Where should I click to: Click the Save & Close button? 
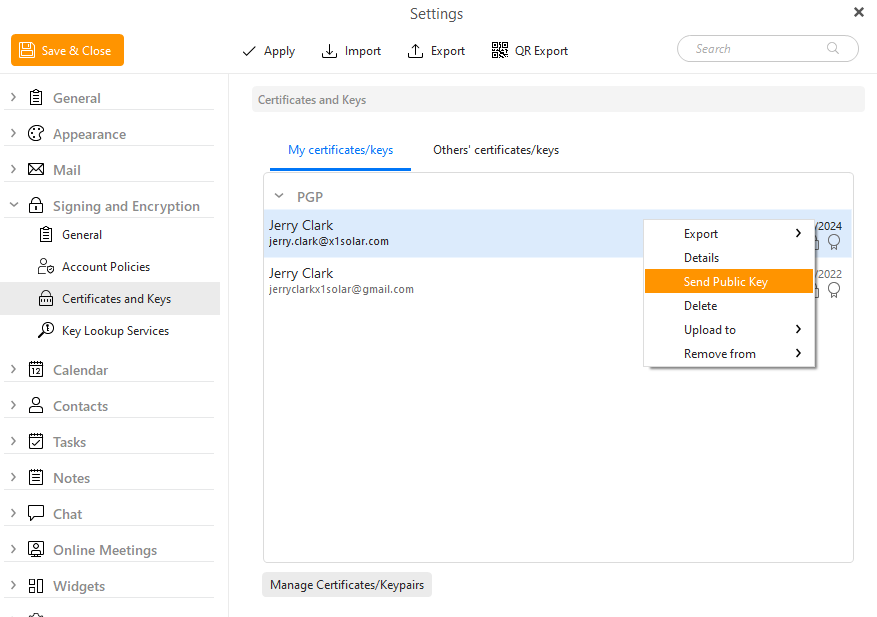(68, 51)
